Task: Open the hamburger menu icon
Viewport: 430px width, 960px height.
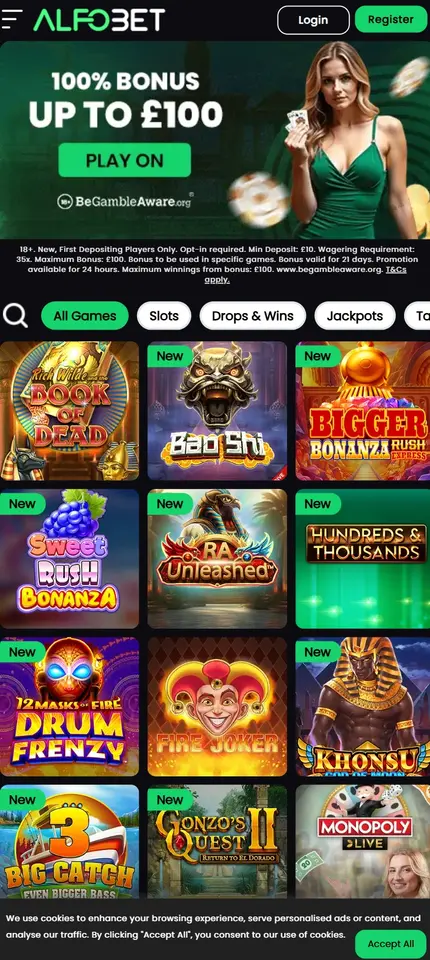Action: pos(12,20)
